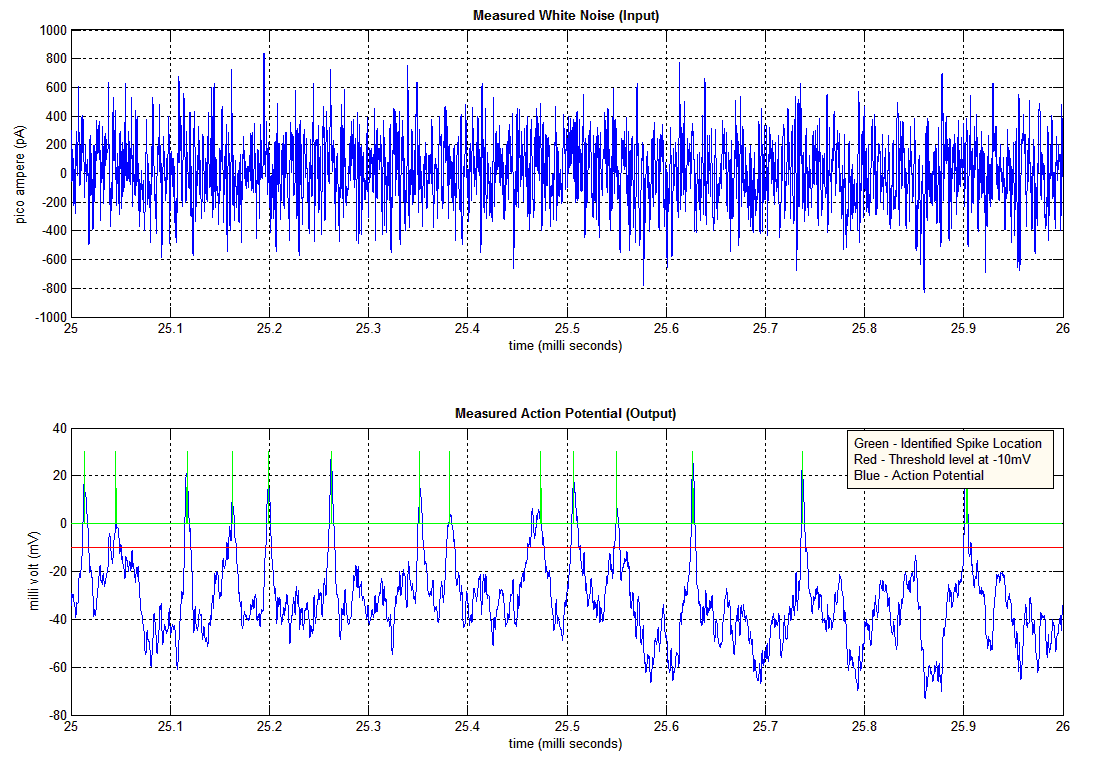Click "Blue - Action Potential" legend line
The image size is (1093, 758).
[918, 475]
